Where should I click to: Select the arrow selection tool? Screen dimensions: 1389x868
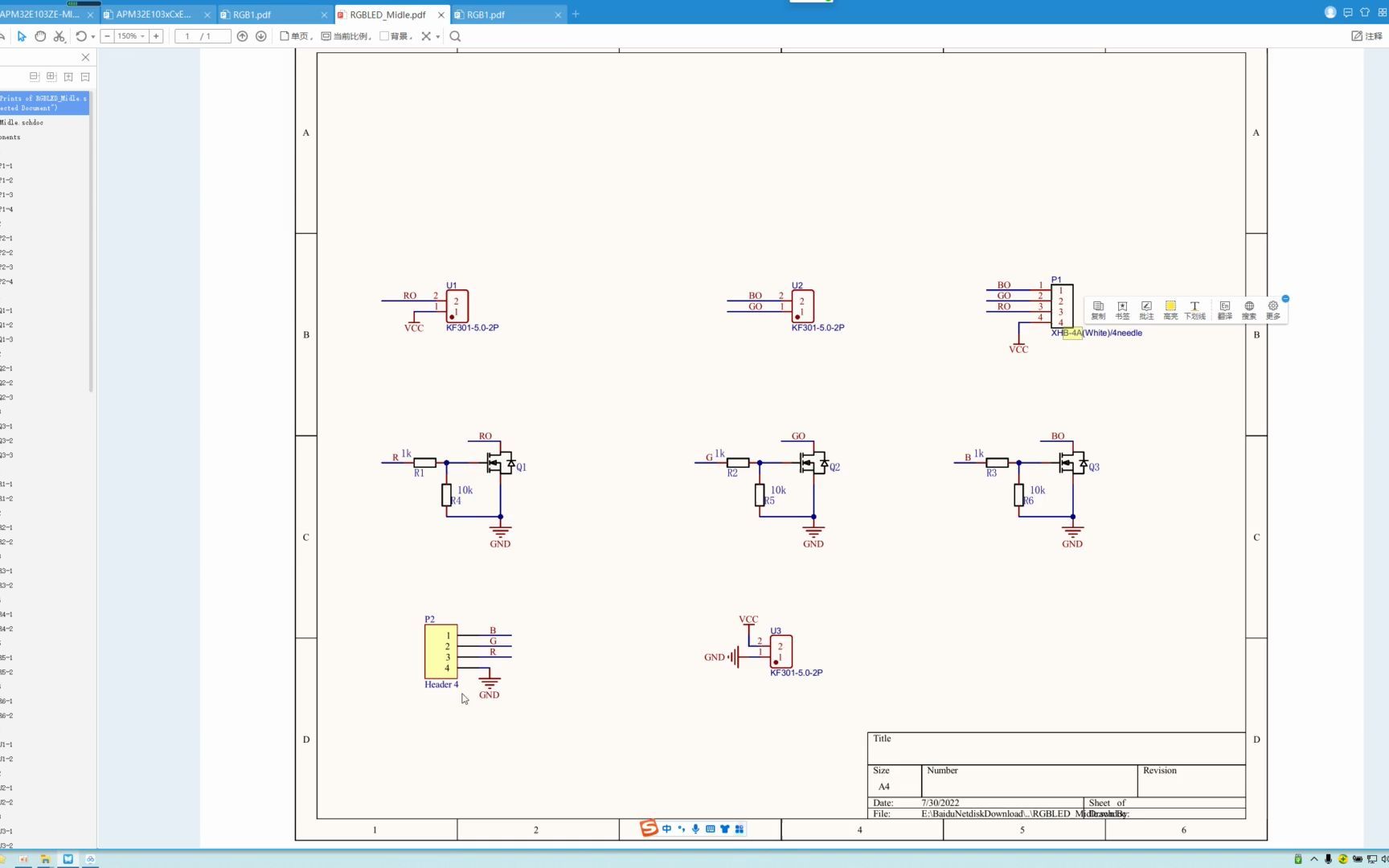[22, 36]
